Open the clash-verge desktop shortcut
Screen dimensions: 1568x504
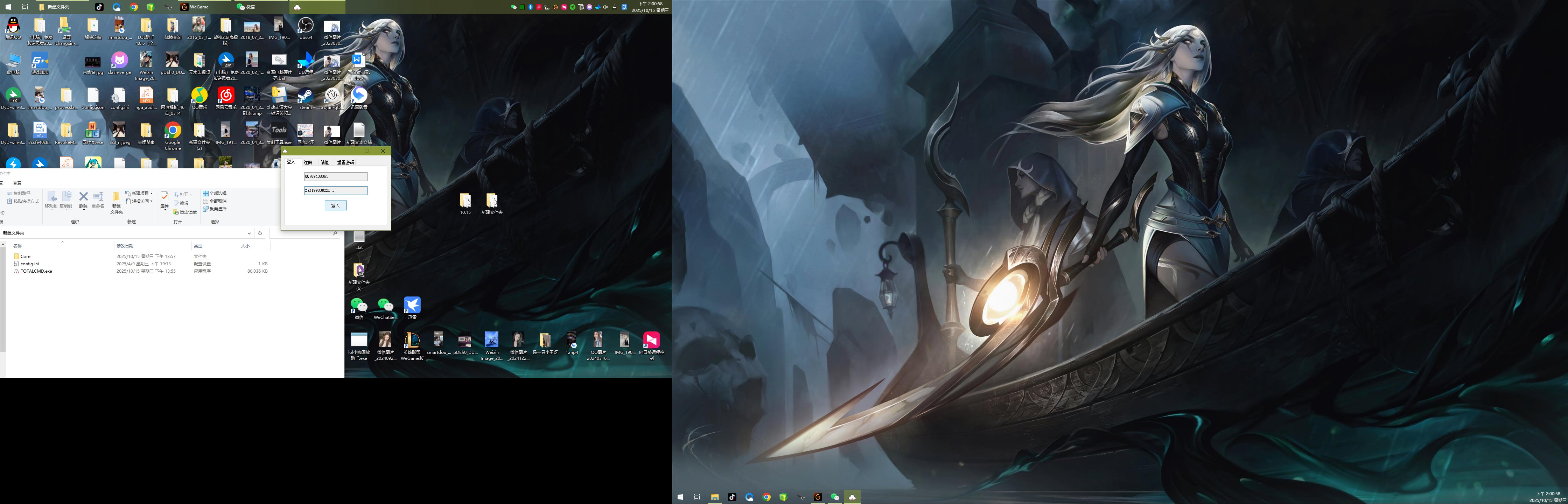pyautogui.click(x=119, y=61)
